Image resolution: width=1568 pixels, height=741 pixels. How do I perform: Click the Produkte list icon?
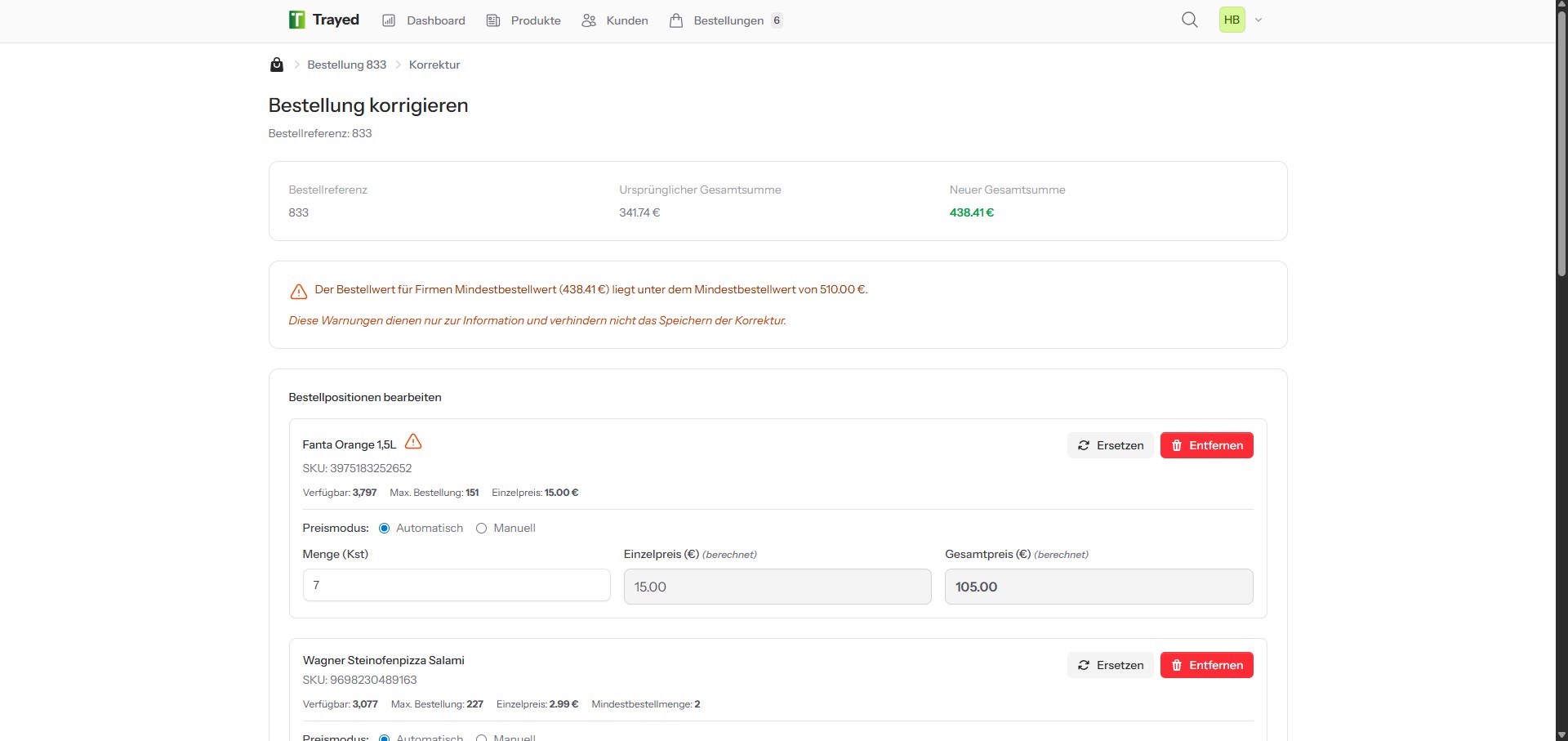(493, 20)
